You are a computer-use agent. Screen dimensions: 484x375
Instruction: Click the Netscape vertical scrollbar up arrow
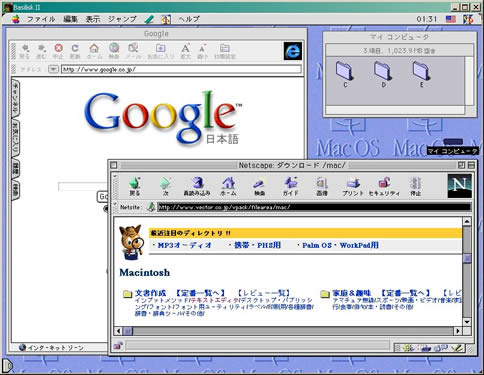[467, 221]
